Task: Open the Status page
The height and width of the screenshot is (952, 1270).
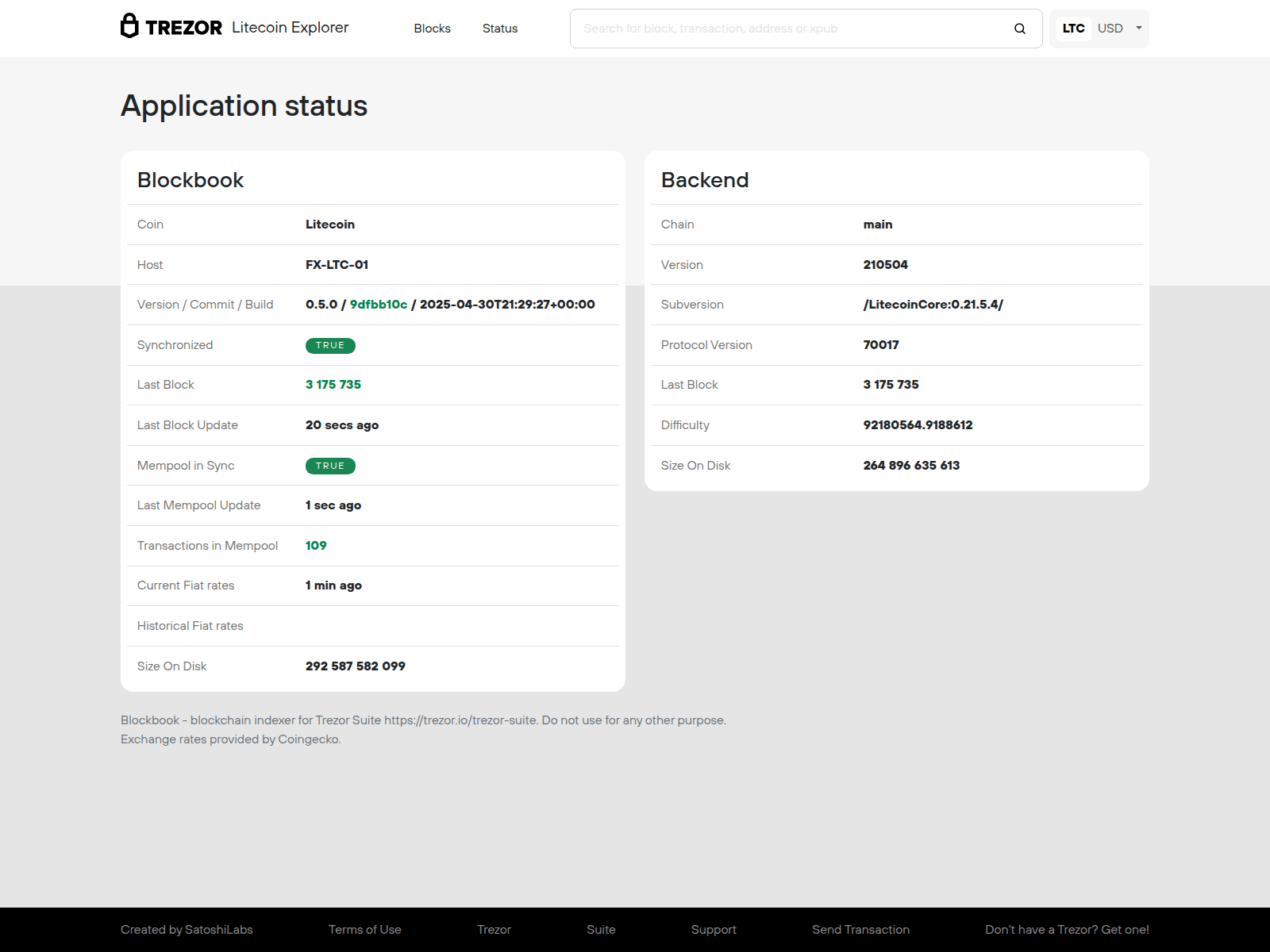Action: (x=500, y=29)
